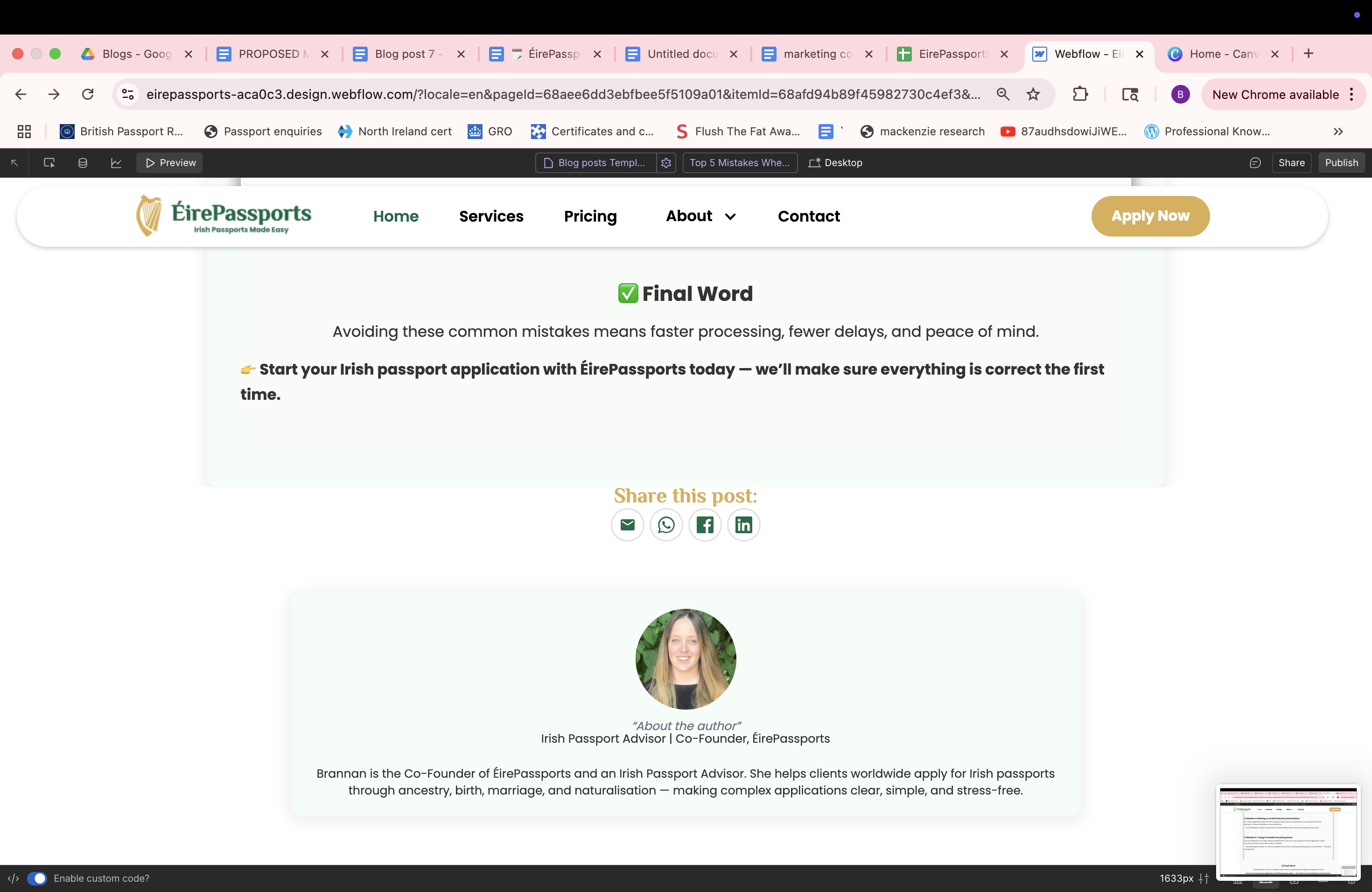Reload the browser page

(87, 94)
